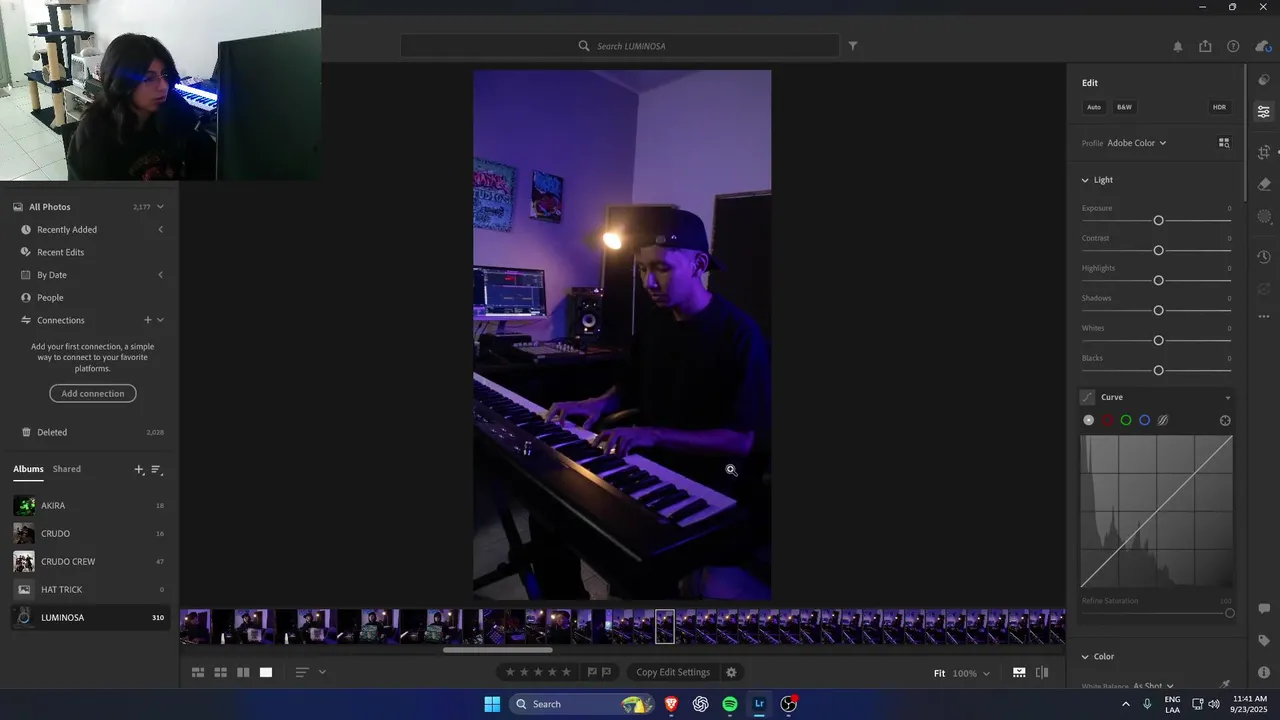Click the Share upload icon

pyautogui.click(x=1205, y=46)
